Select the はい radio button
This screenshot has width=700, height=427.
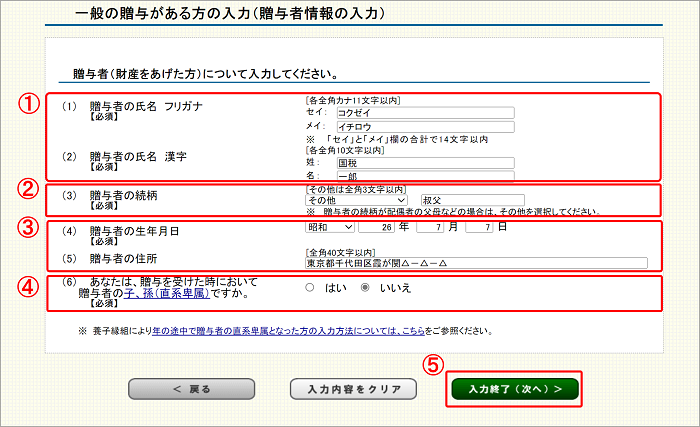pyautogui.click(x=312, y=287)
